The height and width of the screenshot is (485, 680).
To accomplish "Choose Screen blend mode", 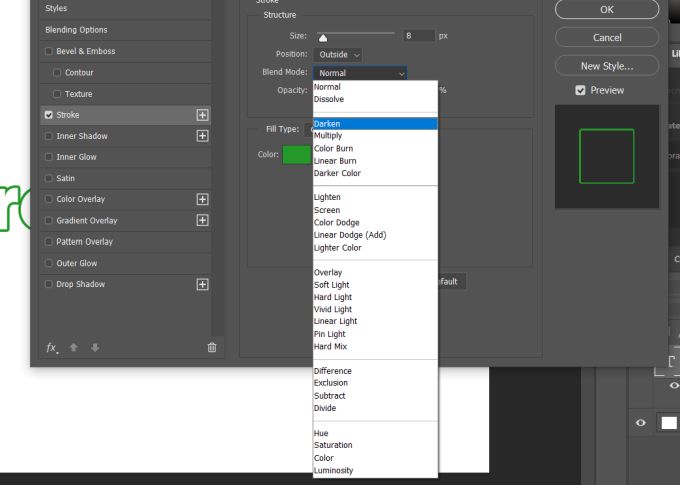I will coord(375,210).
